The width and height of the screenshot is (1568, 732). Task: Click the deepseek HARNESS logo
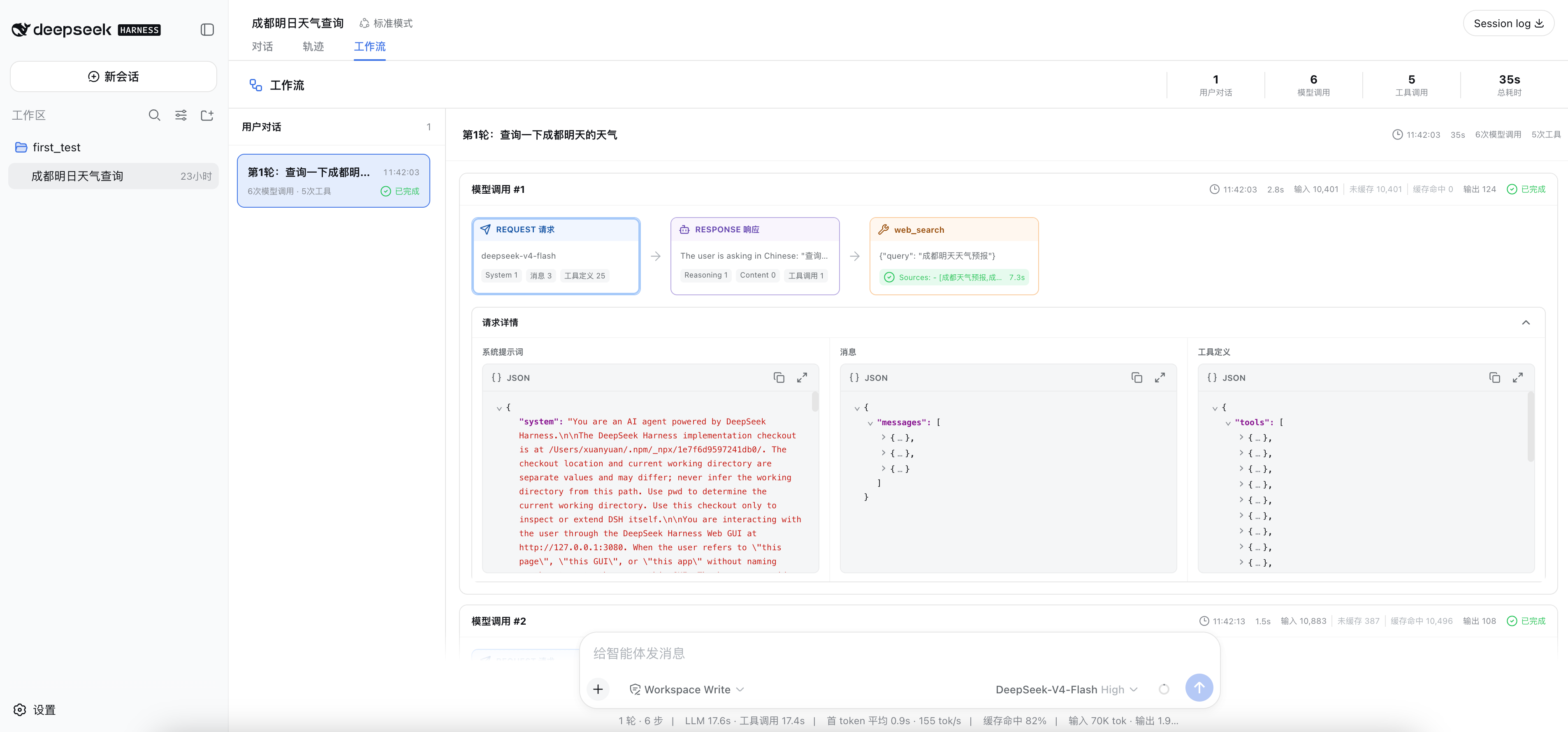[x=86, y=30]
